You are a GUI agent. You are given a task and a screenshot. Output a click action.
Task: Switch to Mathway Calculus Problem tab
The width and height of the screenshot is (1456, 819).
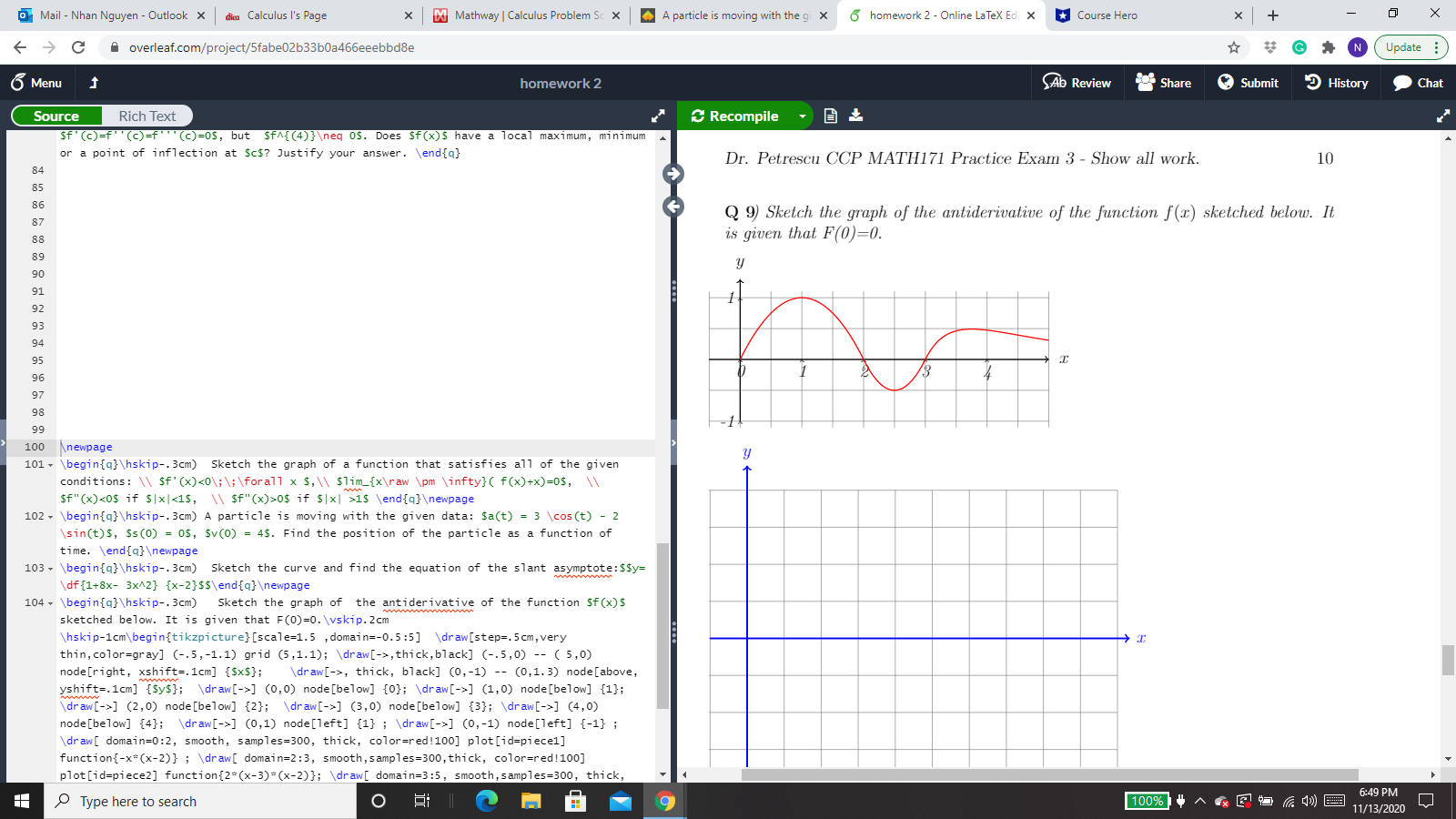[528, 15]
